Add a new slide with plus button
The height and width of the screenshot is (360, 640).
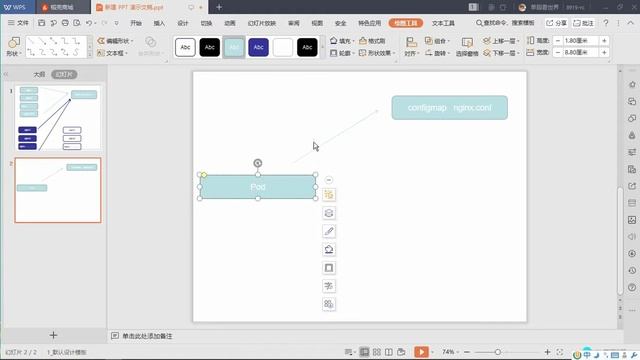[53, 335]
